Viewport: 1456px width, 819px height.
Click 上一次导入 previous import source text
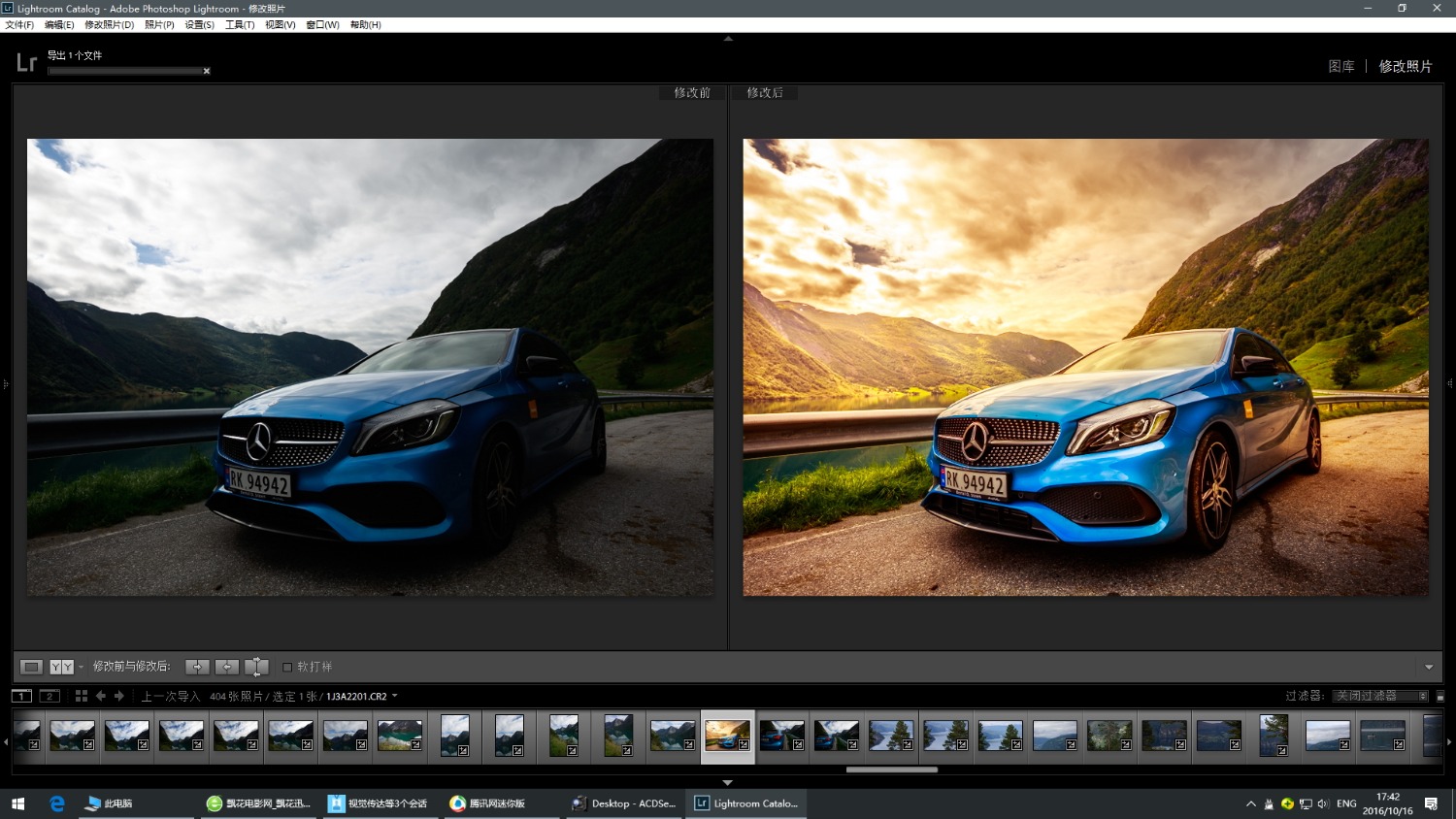click(x=171, y=696)
